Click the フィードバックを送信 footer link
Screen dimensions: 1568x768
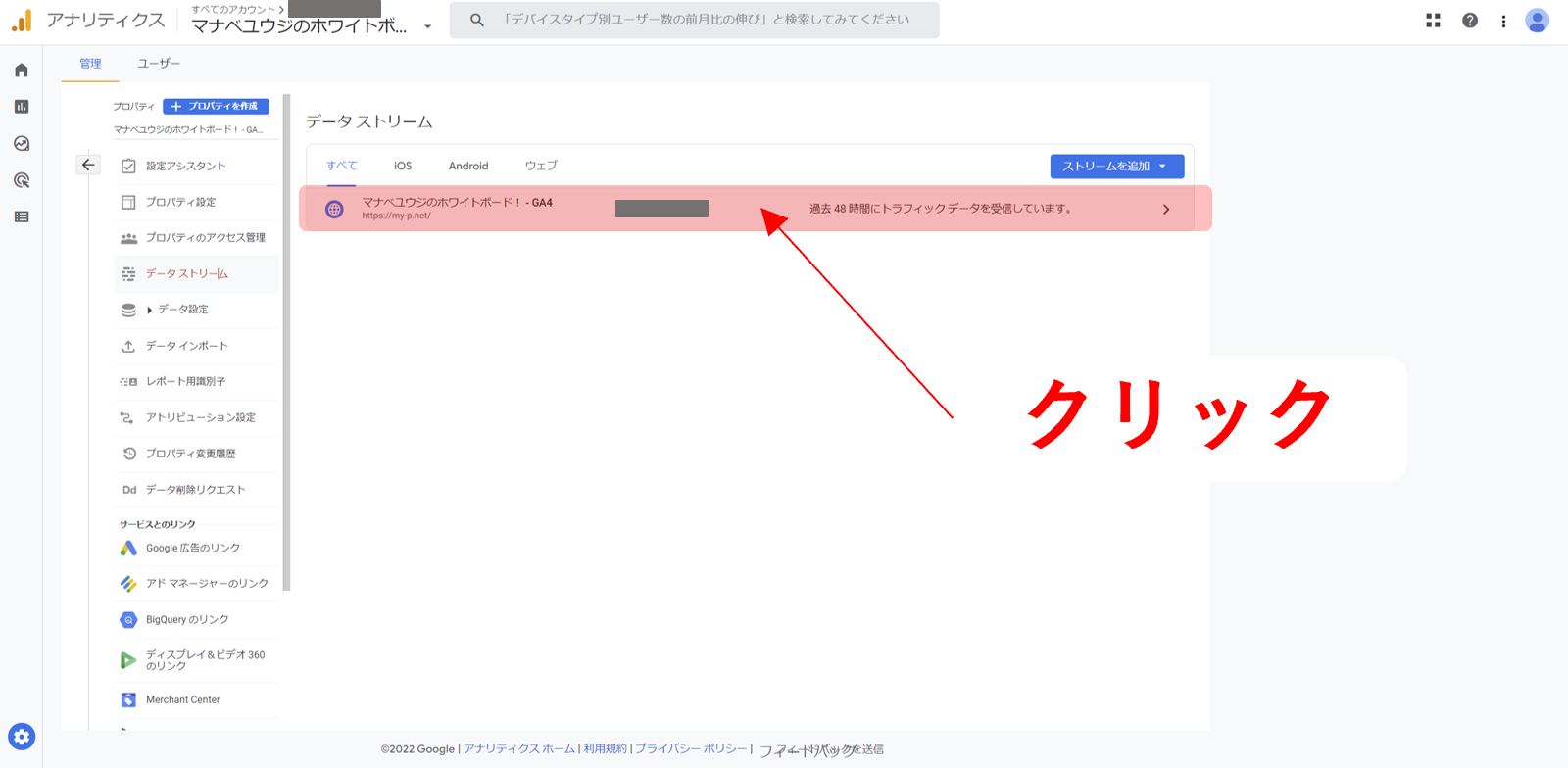pos(821,750)
